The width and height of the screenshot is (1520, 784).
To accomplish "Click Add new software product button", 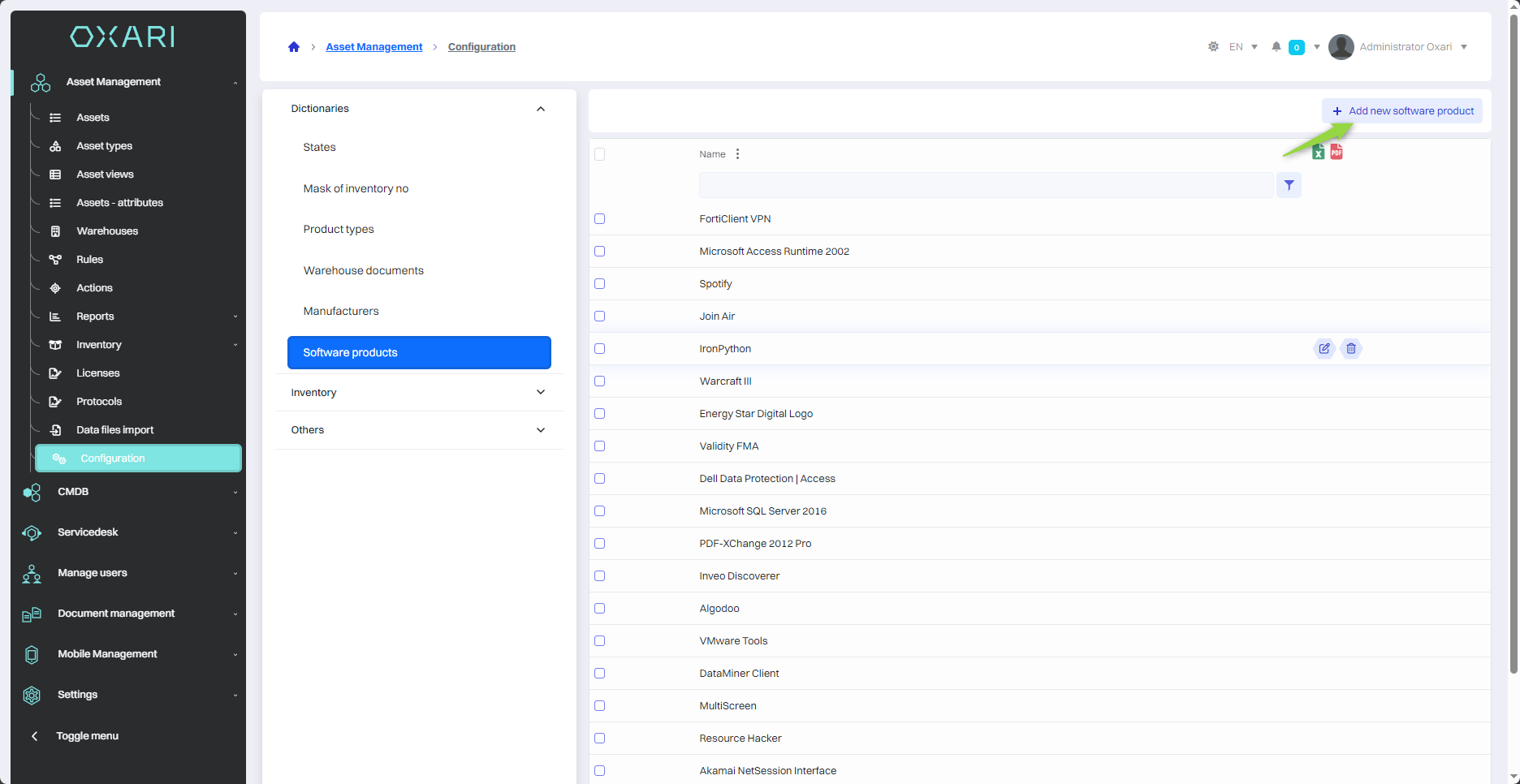I will 1402,111.
